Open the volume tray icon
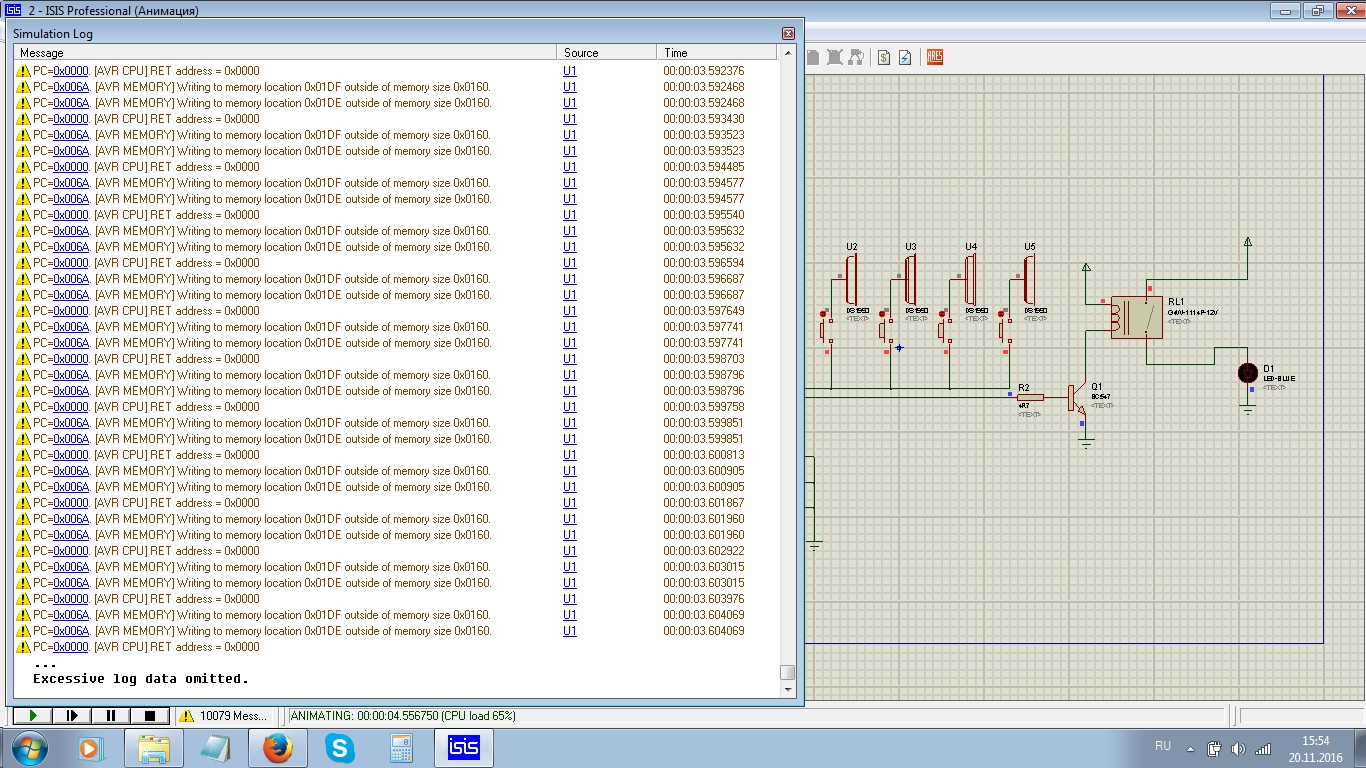Screen dimensions: 1366x768 (1238, 748)
